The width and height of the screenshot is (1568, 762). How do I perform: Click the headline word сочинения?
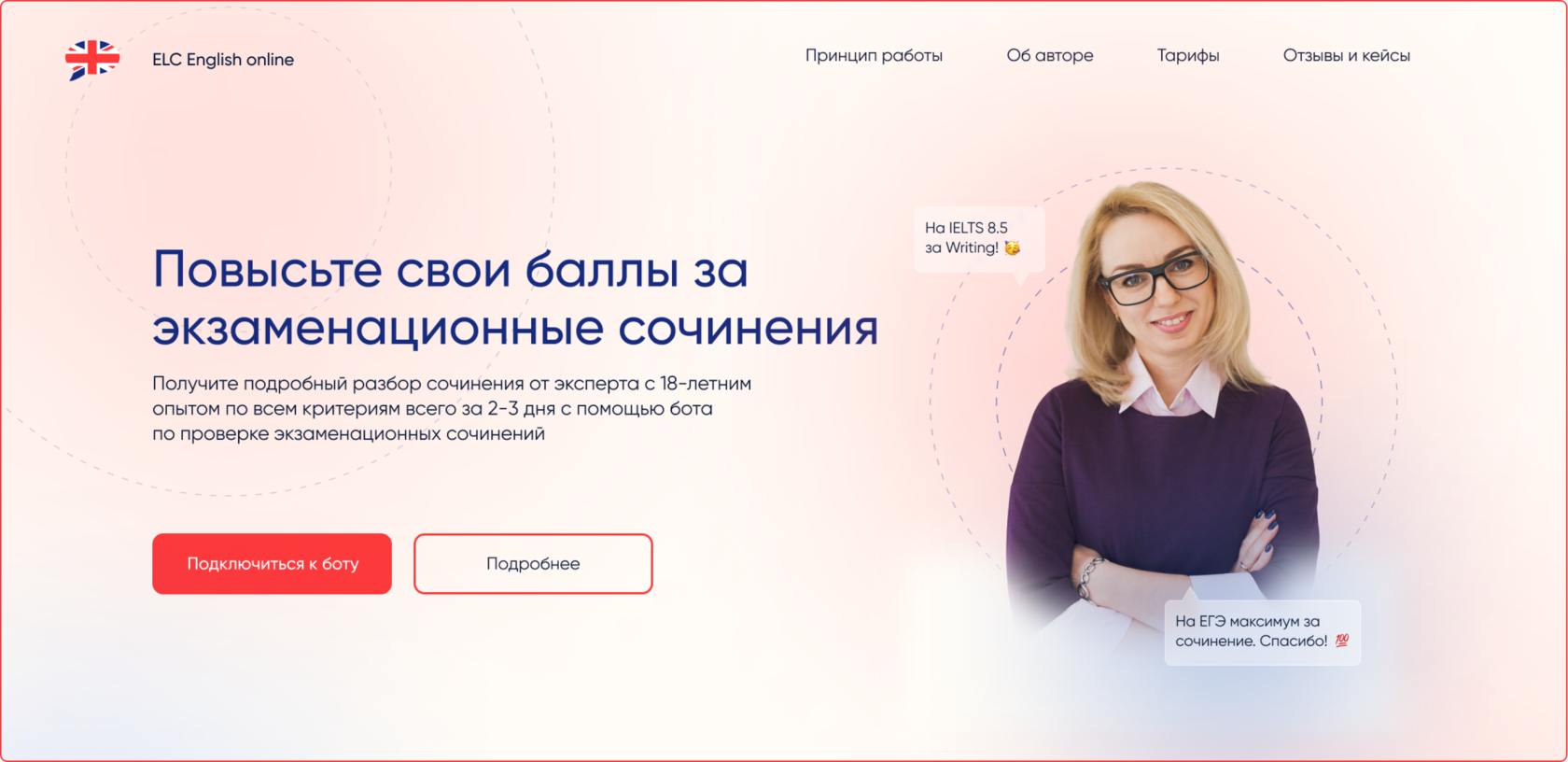click(748, 328)
